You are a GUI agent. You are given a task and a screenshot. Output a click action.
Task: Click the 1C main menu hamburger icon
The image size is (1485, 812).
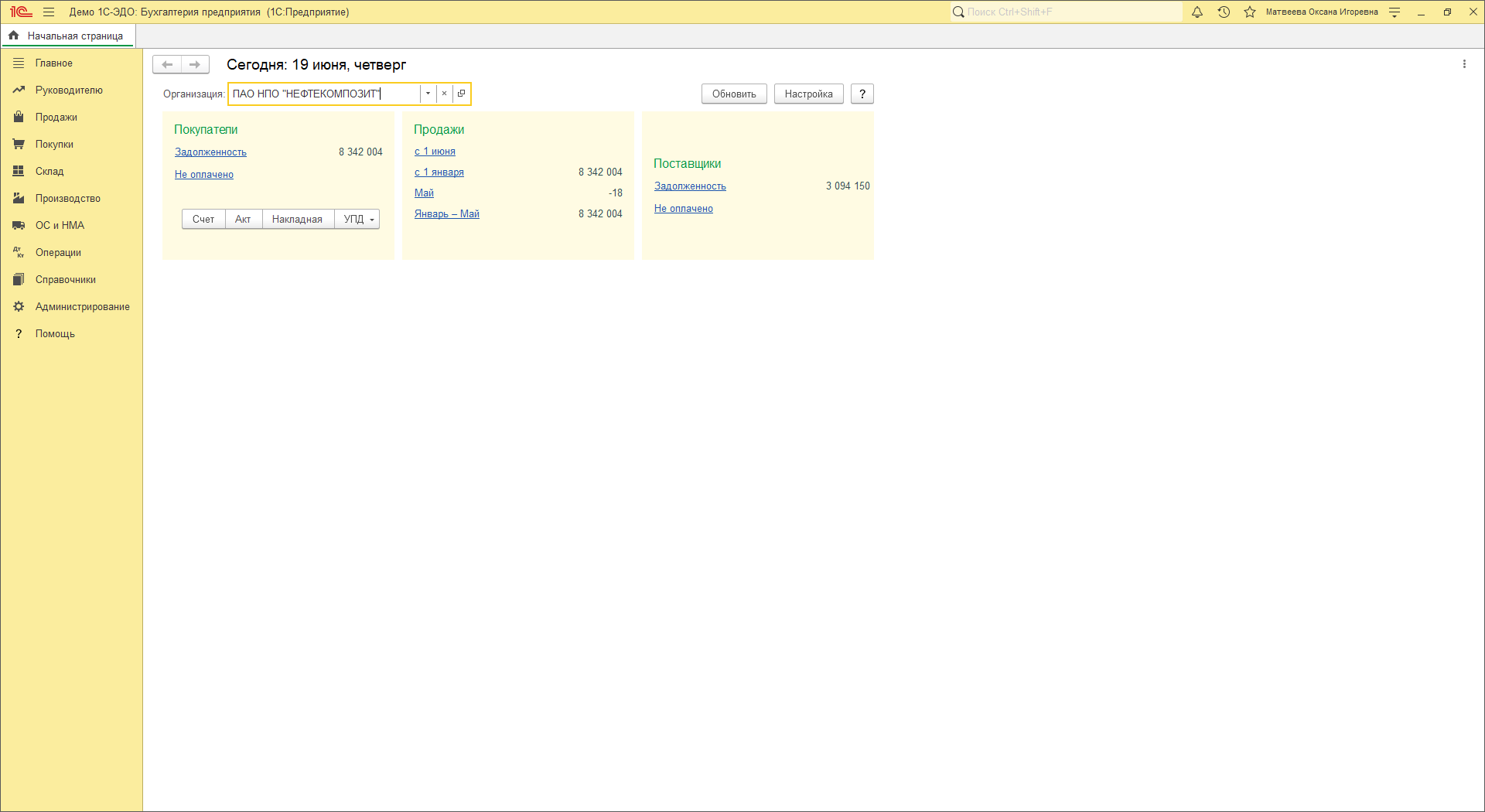[49, 12]
